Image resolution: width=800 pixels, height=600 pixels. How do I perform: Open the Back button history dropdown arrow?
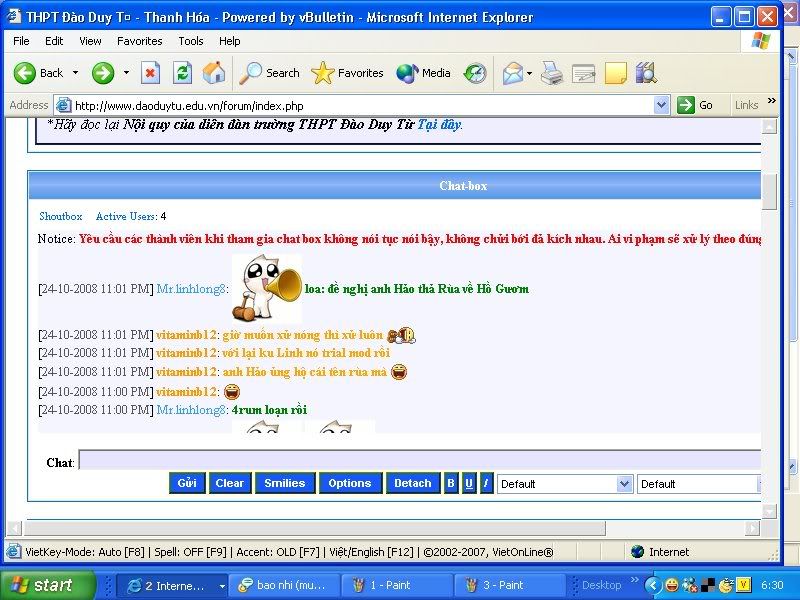pyautogui.click(x=75, y=73)
